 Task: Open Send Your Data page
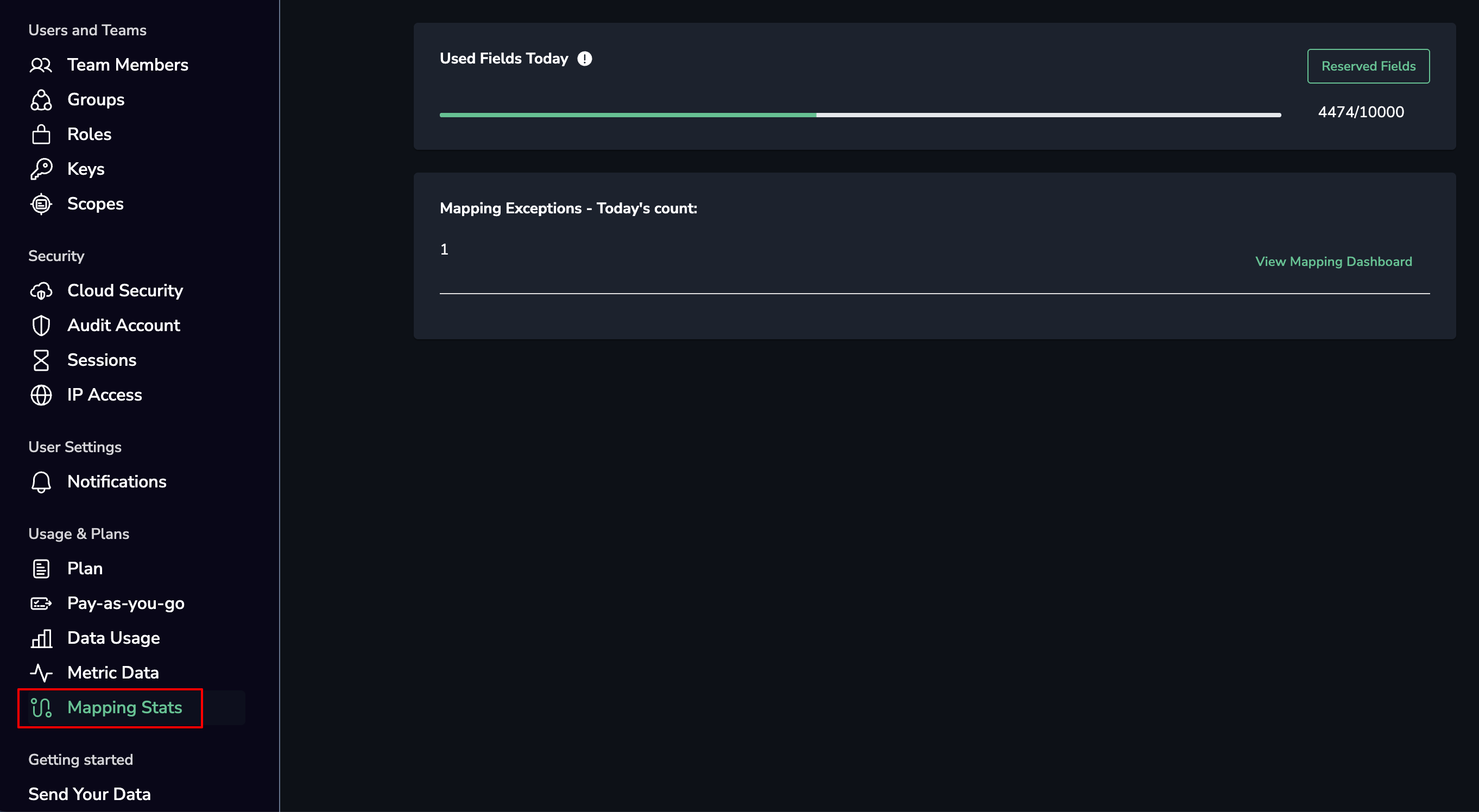coord(90,794)
